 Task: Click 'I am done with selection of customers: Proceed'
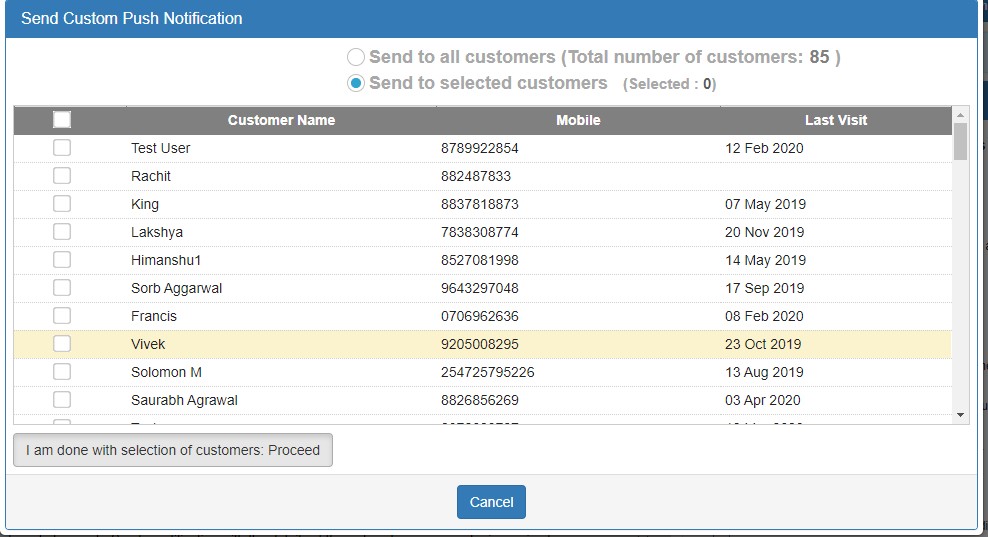(173, 450)
